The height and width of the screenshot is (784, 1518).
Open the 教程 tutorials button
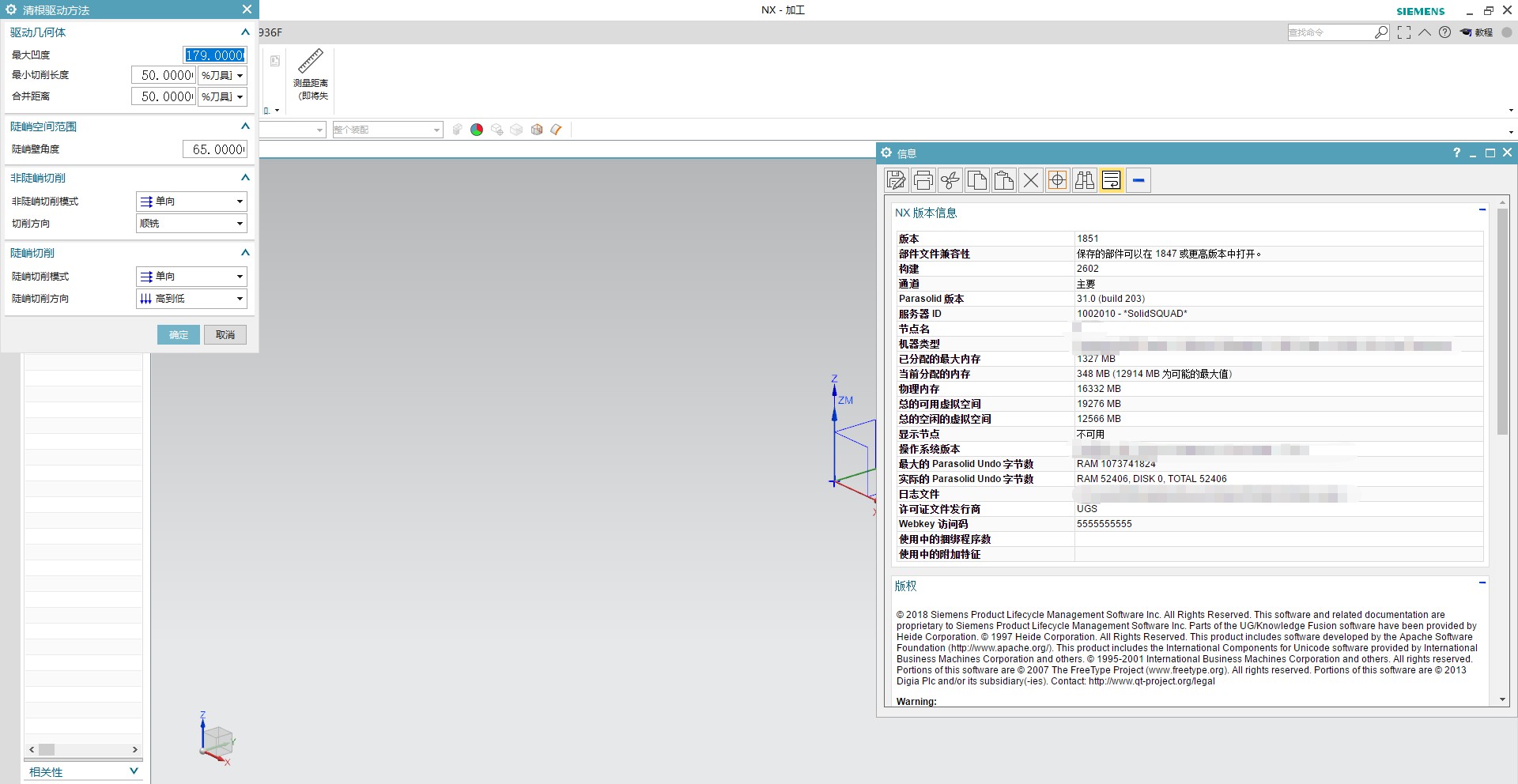tap(1477, 32)
